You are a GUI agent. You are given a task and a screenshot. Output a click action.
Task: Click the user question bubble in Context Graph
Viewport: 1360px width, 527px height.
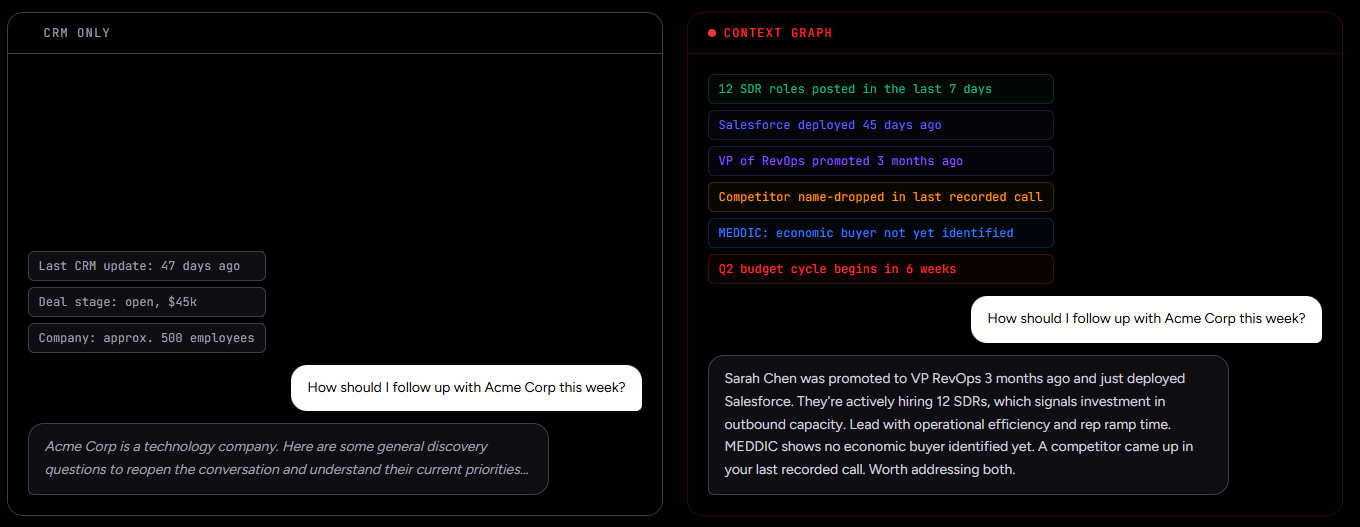1146,319
